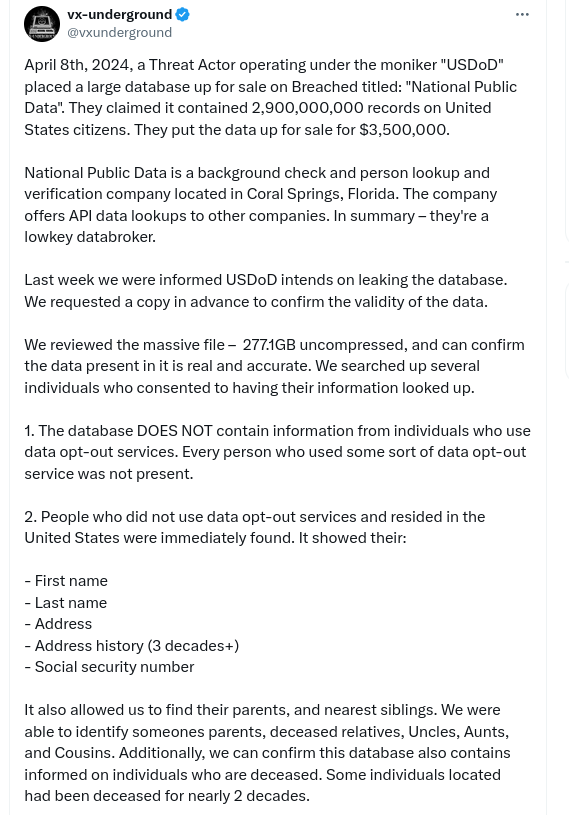
Task: Click the '- First name' list item
Action: (66, 581)
